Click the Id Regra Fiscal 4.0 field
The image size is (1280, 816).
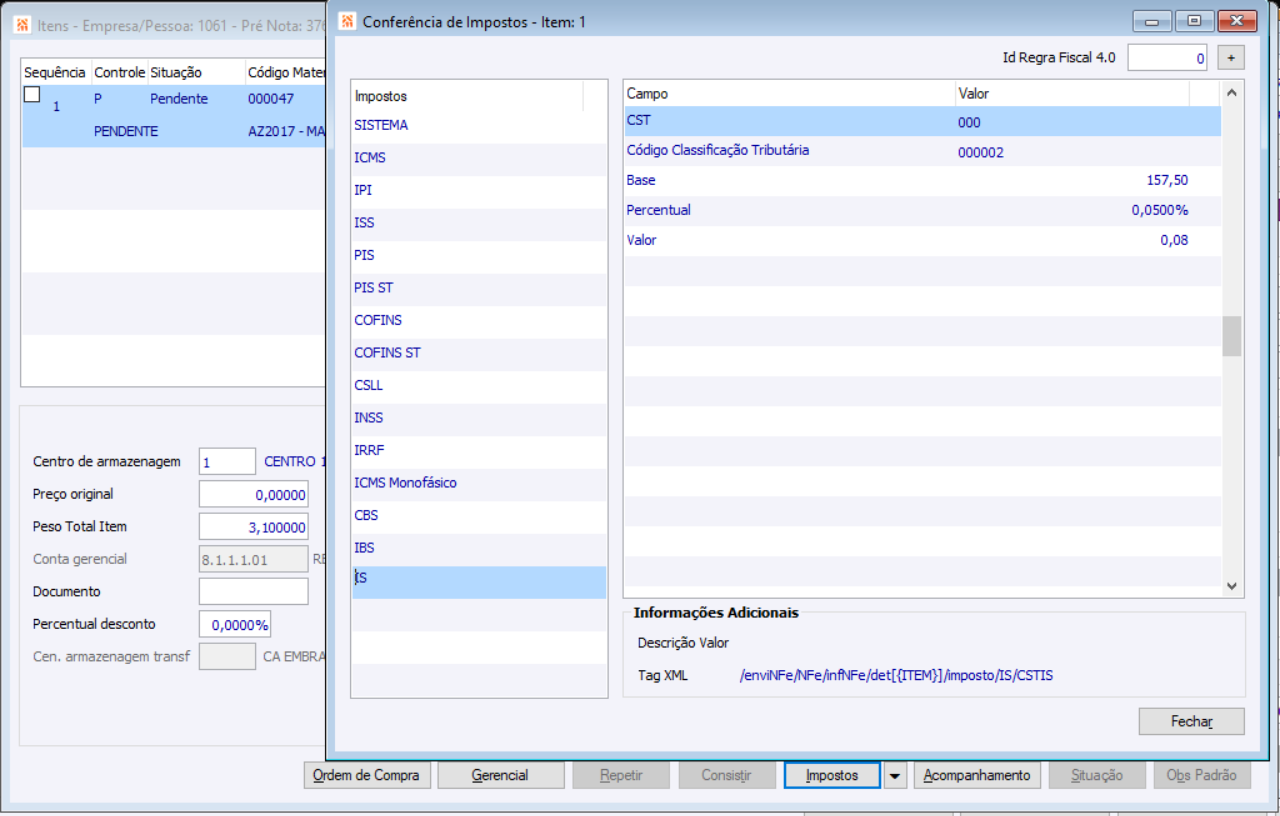coord(1167,58)
